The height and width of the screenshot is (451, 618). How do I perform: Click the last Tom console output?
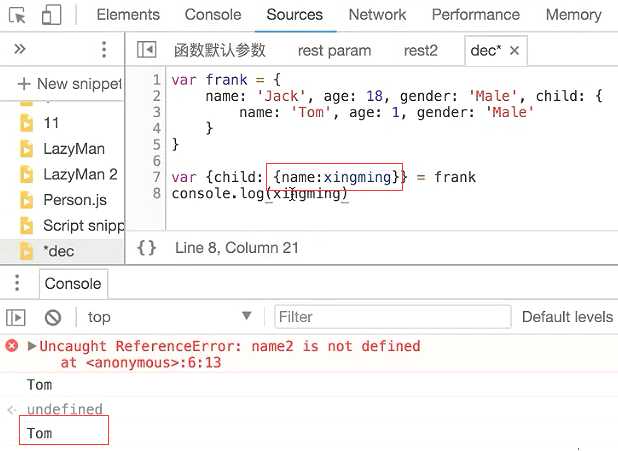(39, 433)
